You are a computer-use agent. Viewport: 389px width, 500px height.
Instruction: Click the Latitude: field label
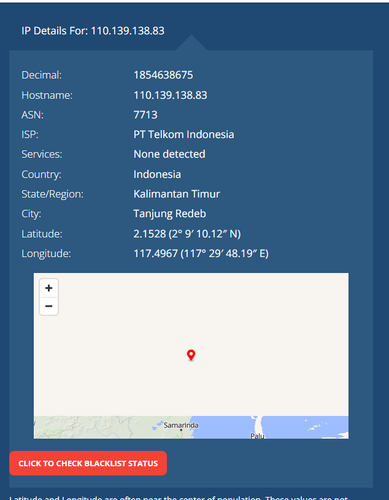(42, 234)
